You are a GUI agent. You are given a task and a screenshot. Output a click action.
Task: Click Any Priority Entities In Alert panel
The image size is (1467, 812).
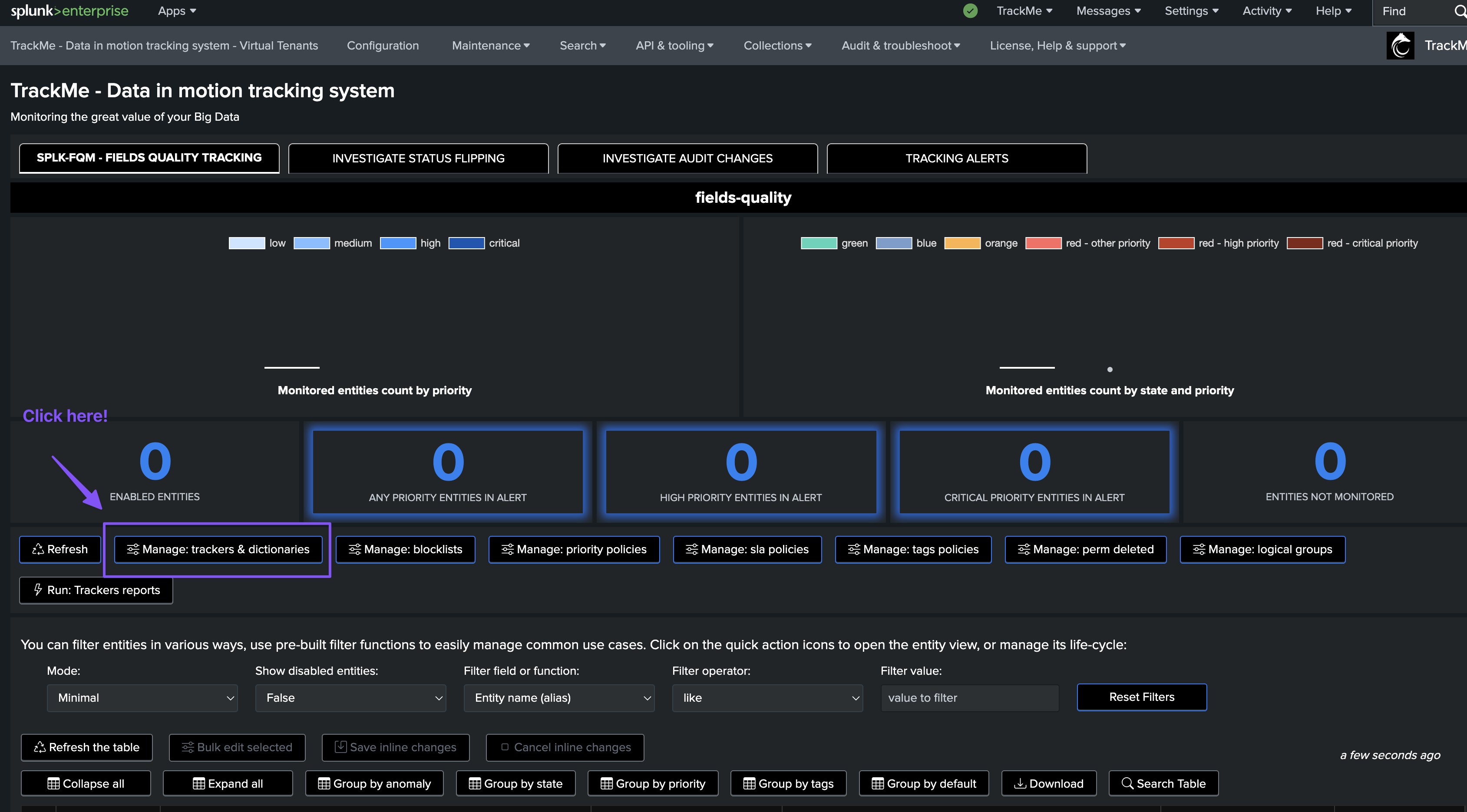pos(448,472)
